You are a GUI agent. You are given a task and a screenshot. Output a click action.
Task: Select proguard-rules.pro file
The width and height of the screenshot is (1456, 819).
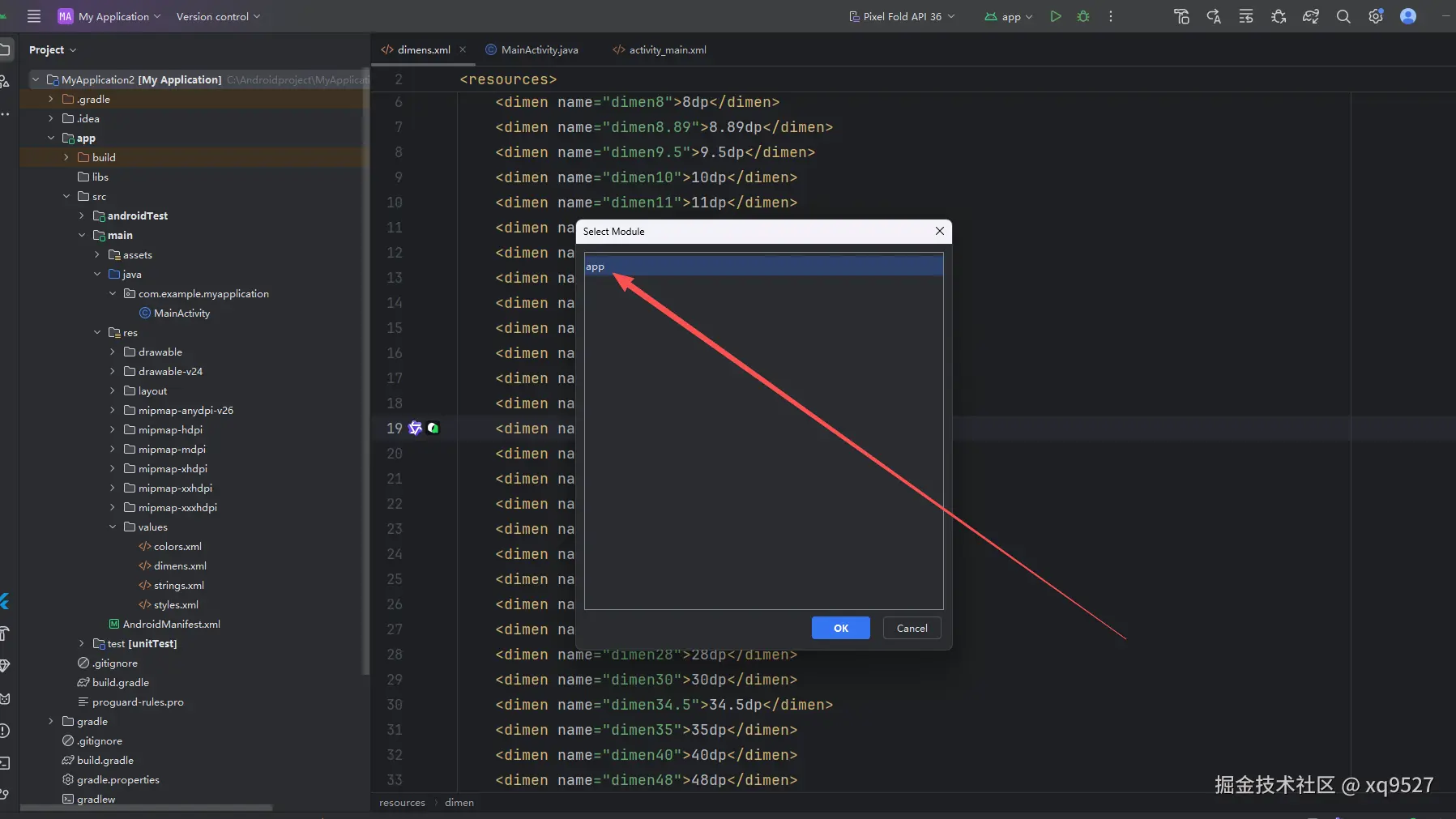130,702
